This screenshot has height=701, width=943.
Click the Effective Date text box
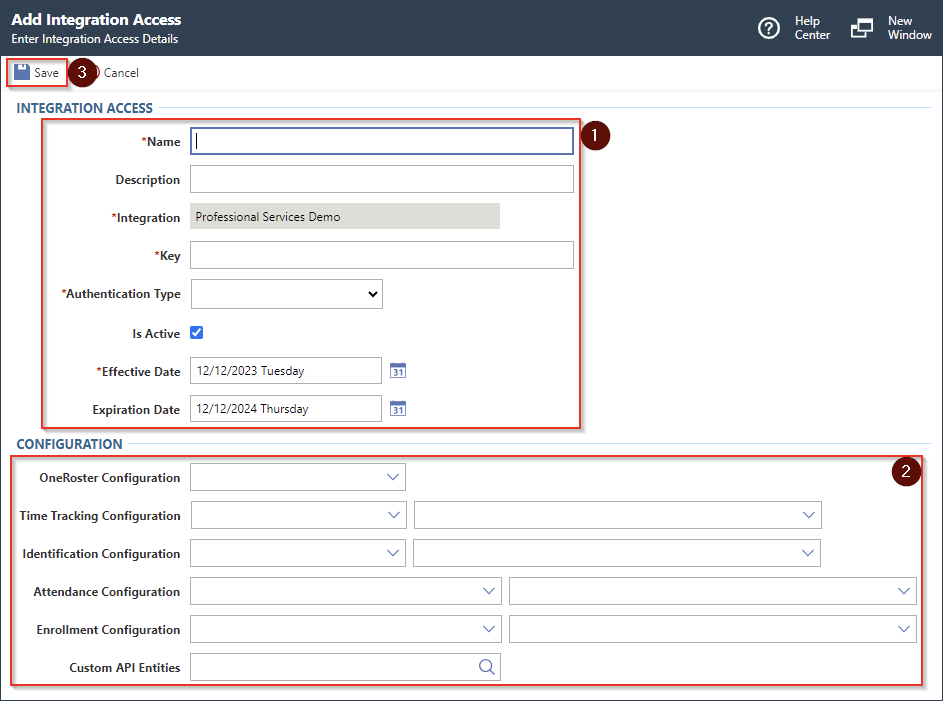[x=286, y=370]
